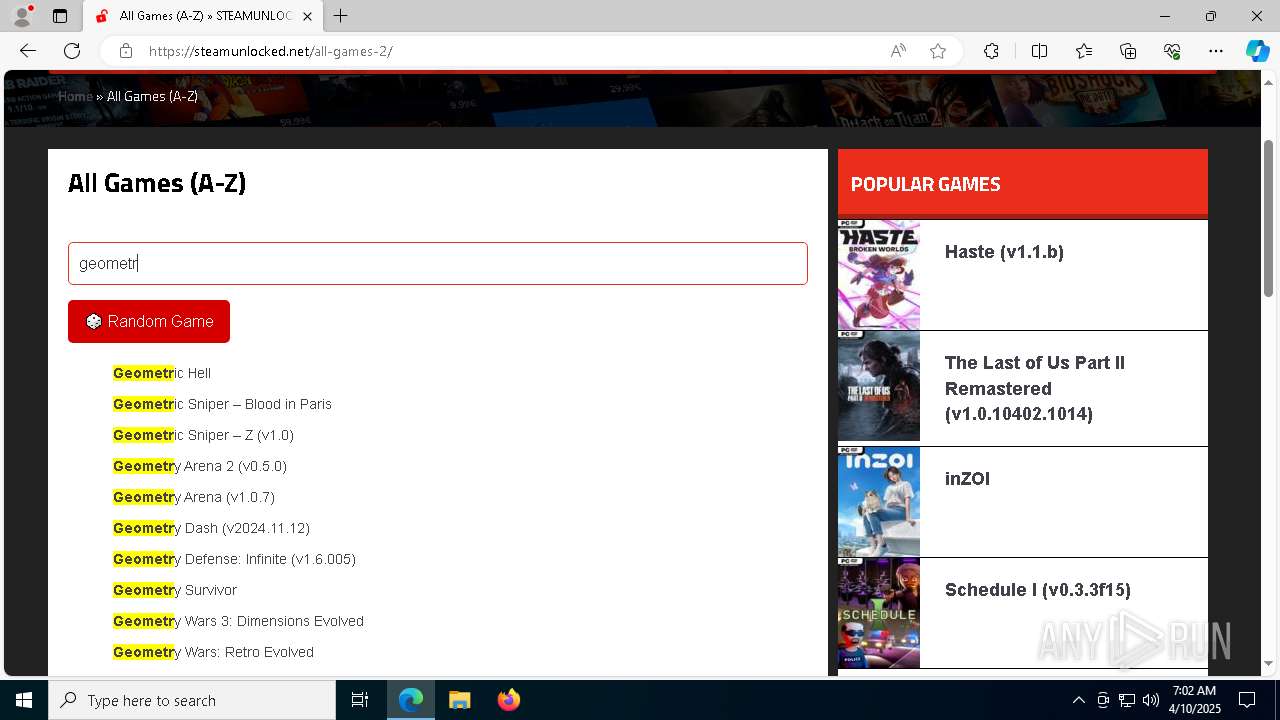The height and width of the screenshot is (720, 1280).
Task: Go back using browser back arrow
Action: (28, 51)
